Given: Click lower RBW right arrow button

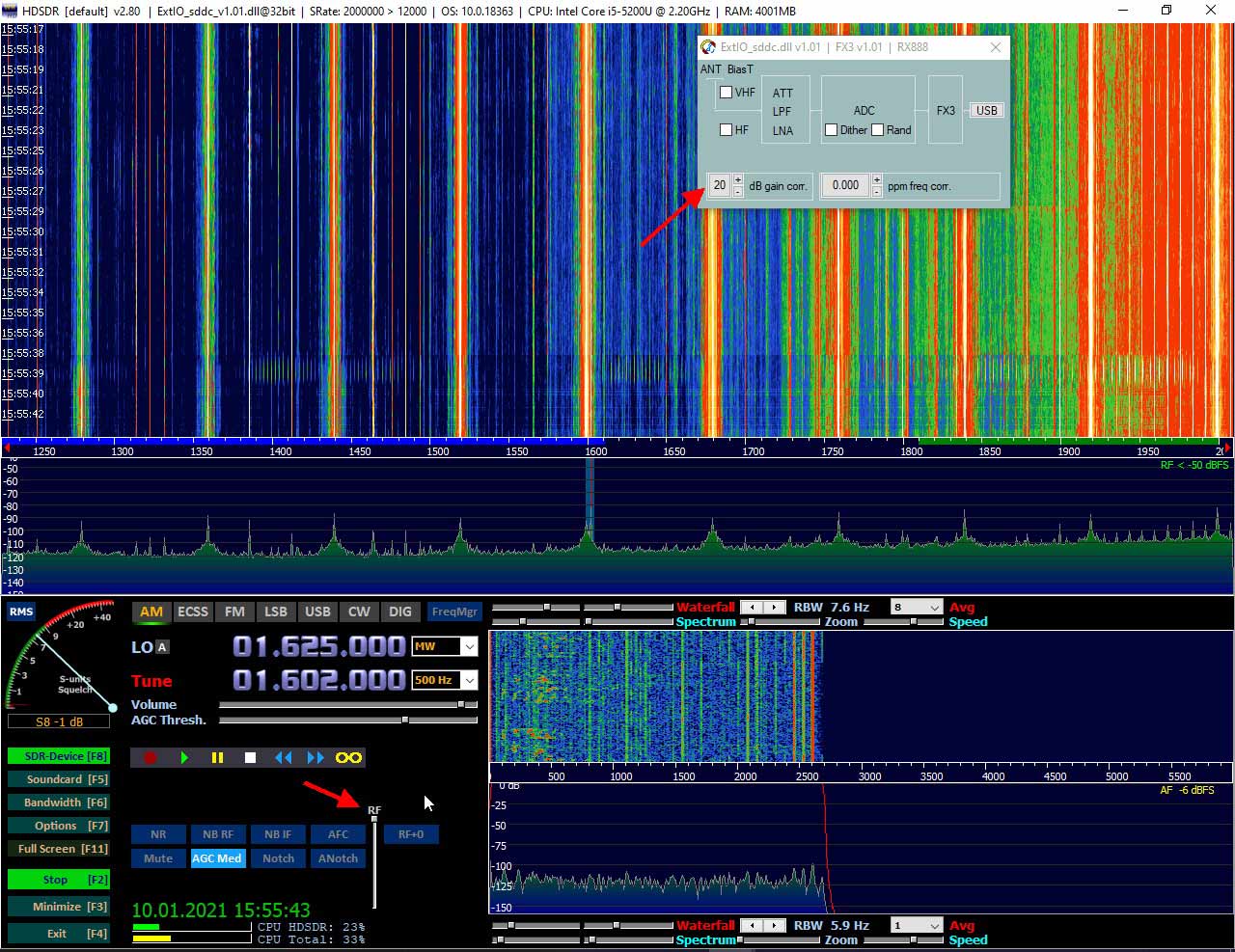Looking at the screenshot, I should click(775, 926).
